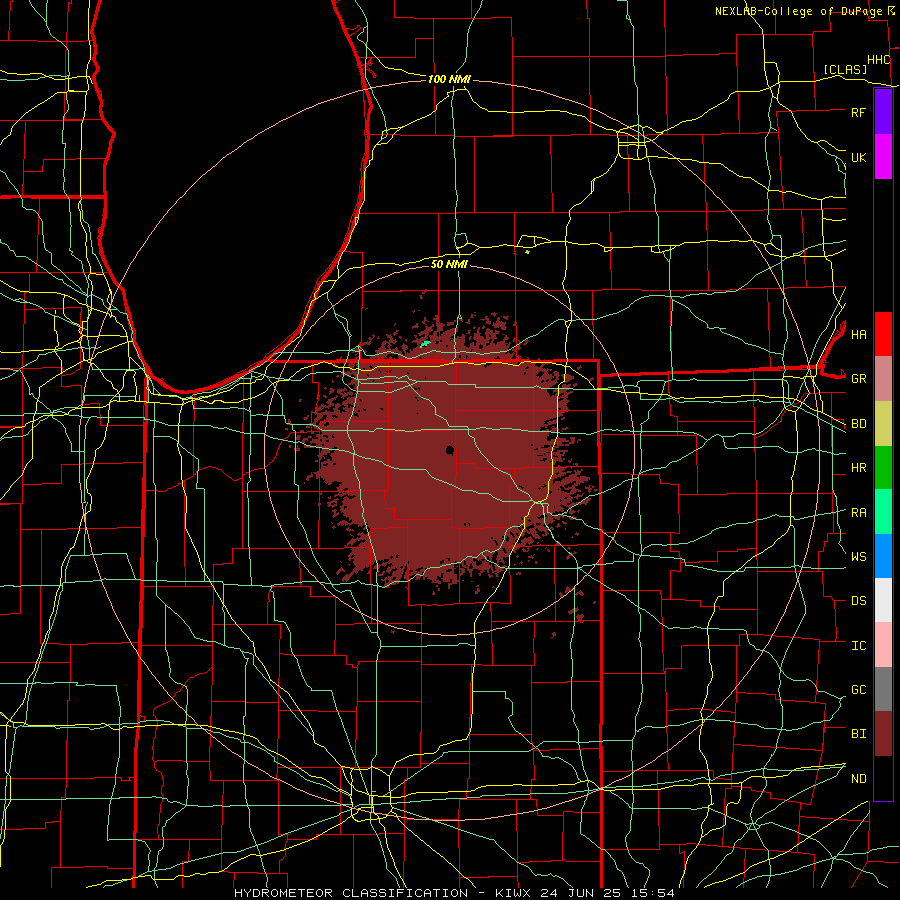This screenshot has height=900, width=900.
Task: Click the 'GR' legend label
Action: coord(858,379)
